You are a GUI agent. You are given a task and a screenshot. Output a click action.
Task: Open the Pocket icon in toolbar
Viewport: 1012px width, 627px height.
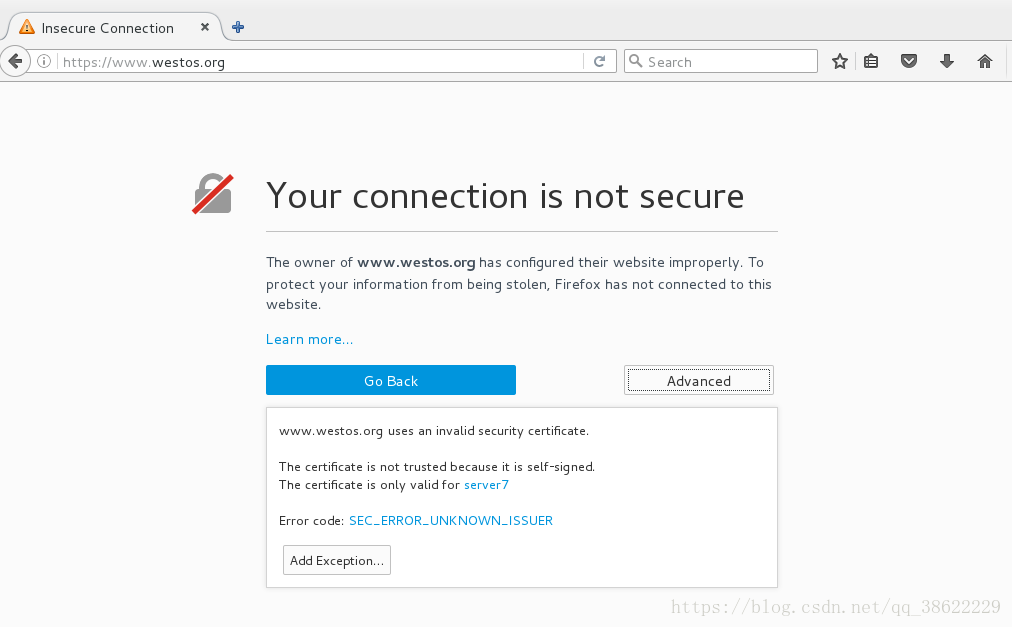(x=909, y=61)
